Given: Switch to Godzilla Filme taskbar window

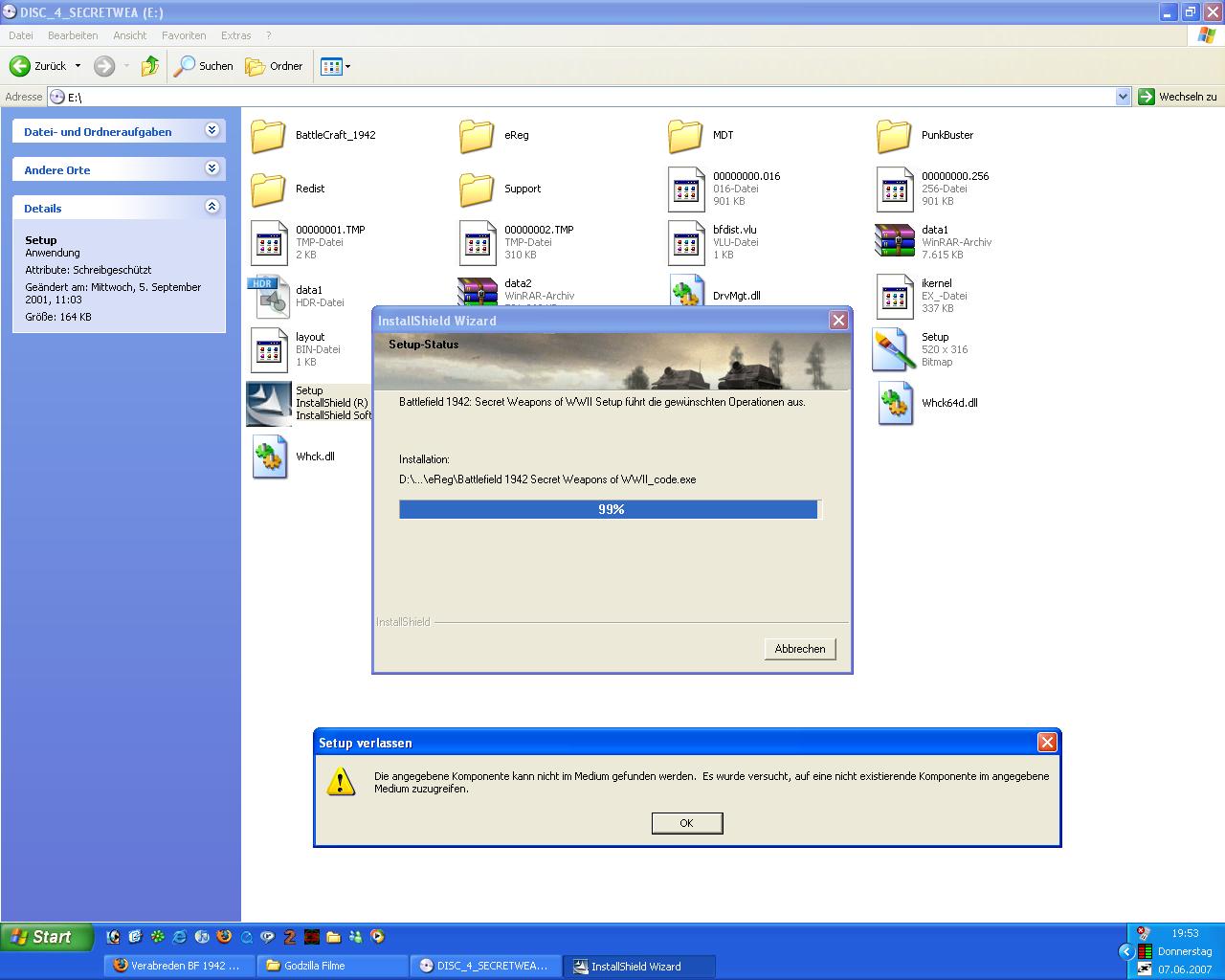Looking at the screenshot, I should tap(333, 966).
